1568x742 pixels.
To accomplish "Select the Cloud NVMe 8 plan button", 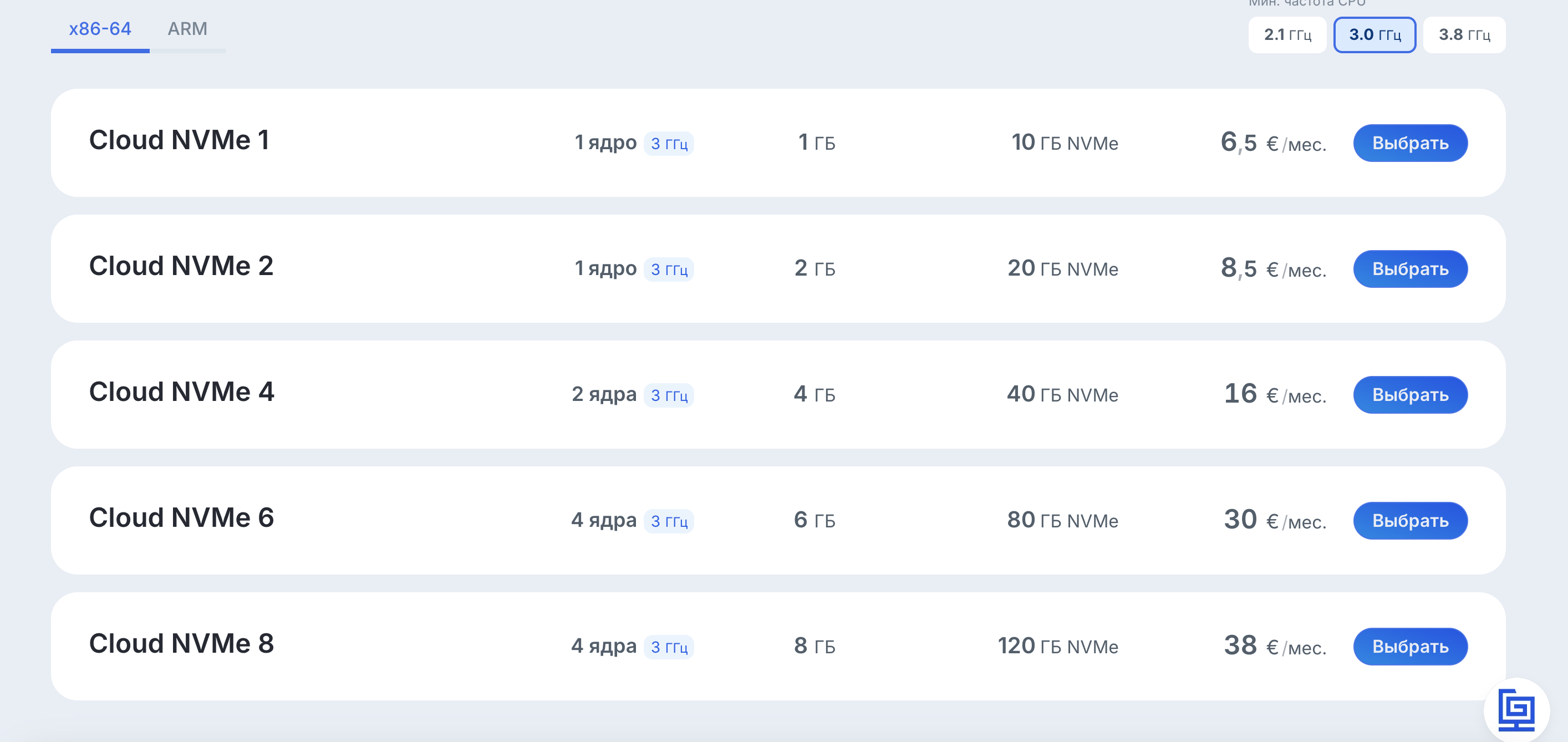I will click(x=1410, y=647).
